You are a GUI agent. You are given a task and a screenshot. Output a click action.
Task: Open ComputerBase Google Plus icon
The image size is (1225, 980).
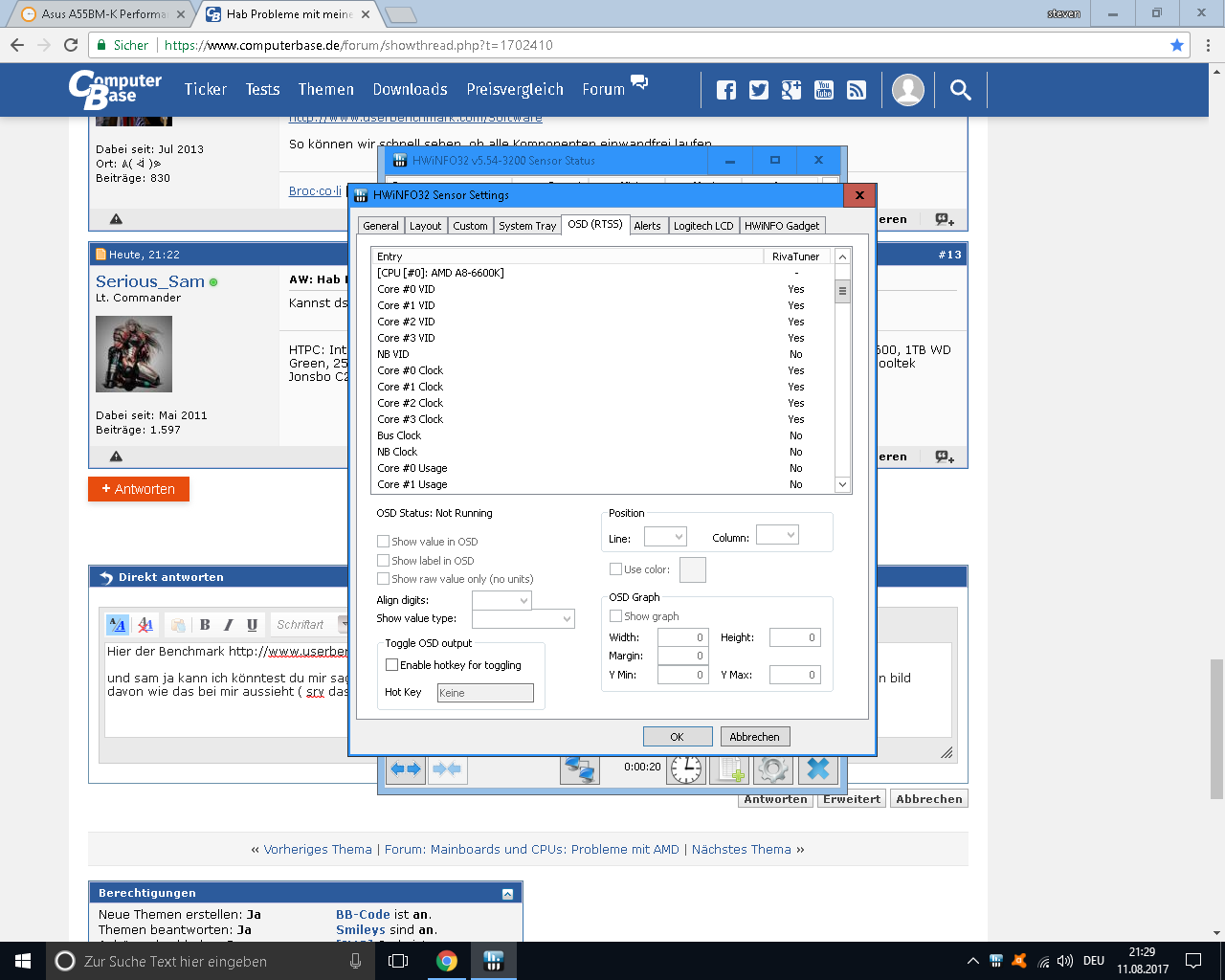click(791, 90)
